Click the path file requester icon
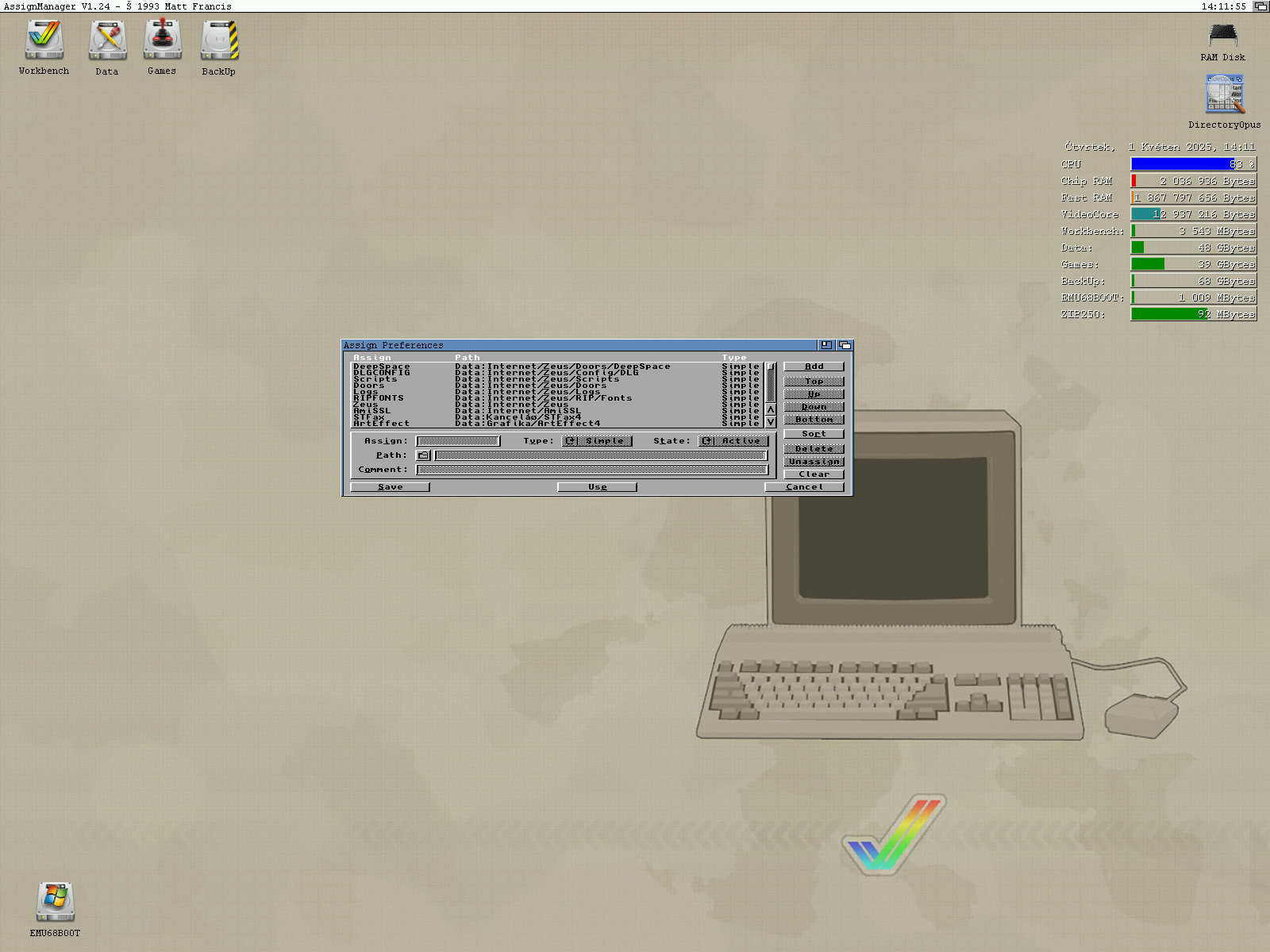The height and width of the screenshot is (952, 1270). (423, 455)
